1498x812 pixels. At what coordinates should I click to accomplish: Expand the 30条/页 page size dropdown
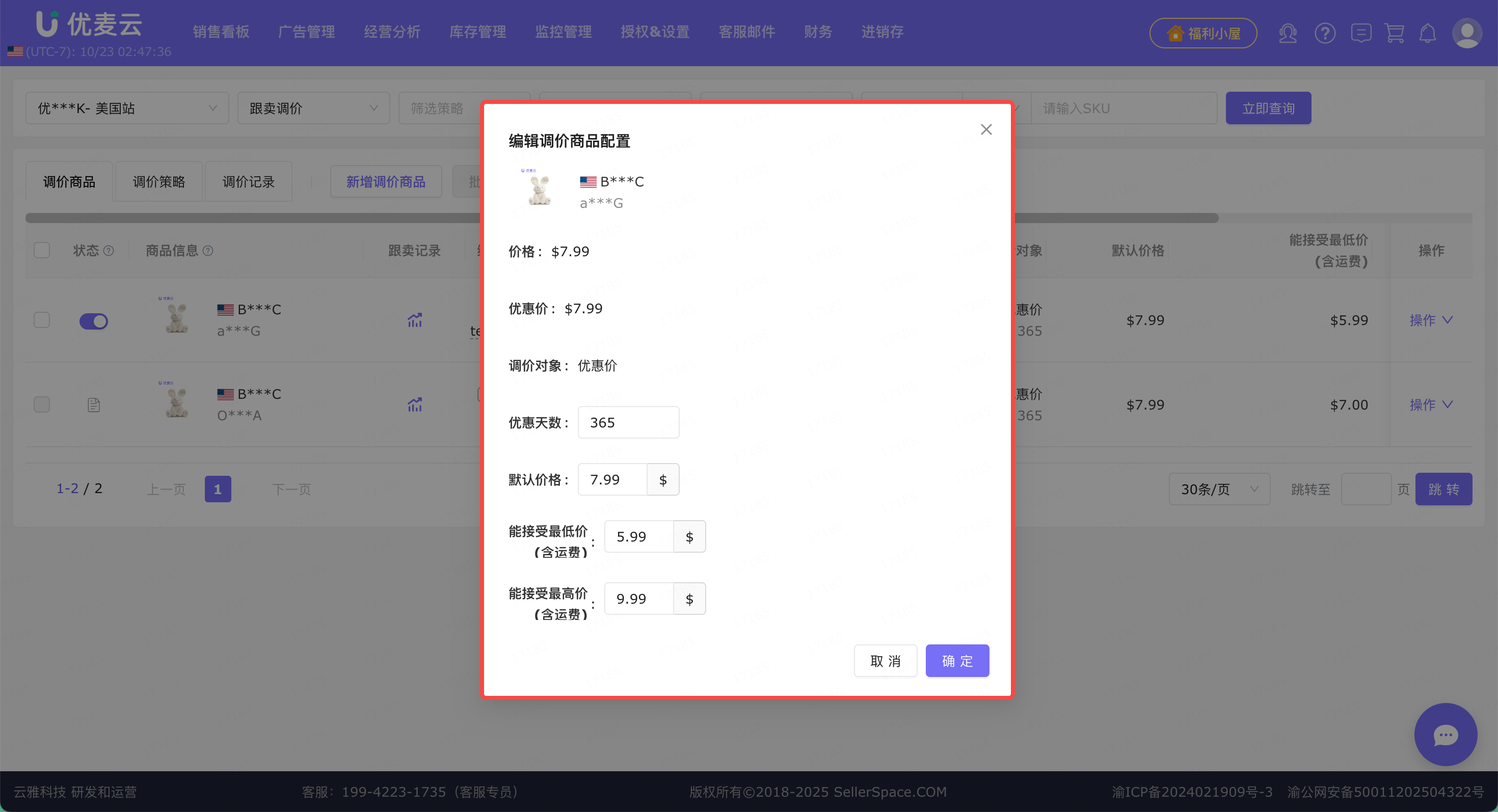click(1219, 489)
